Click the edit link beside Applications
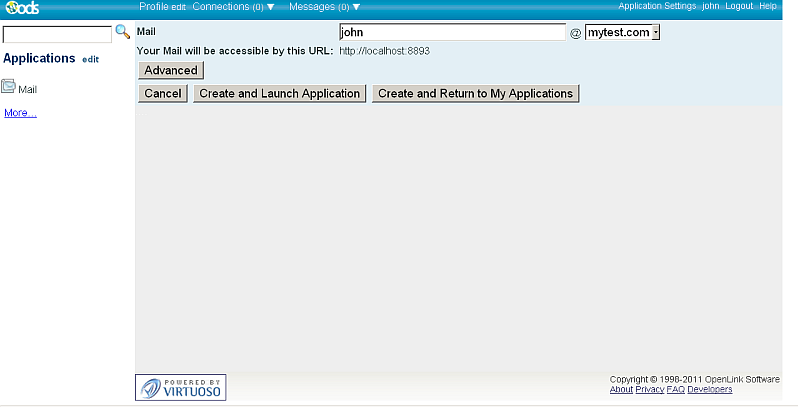This screenshot has height=407, width=798. point(91,60)
